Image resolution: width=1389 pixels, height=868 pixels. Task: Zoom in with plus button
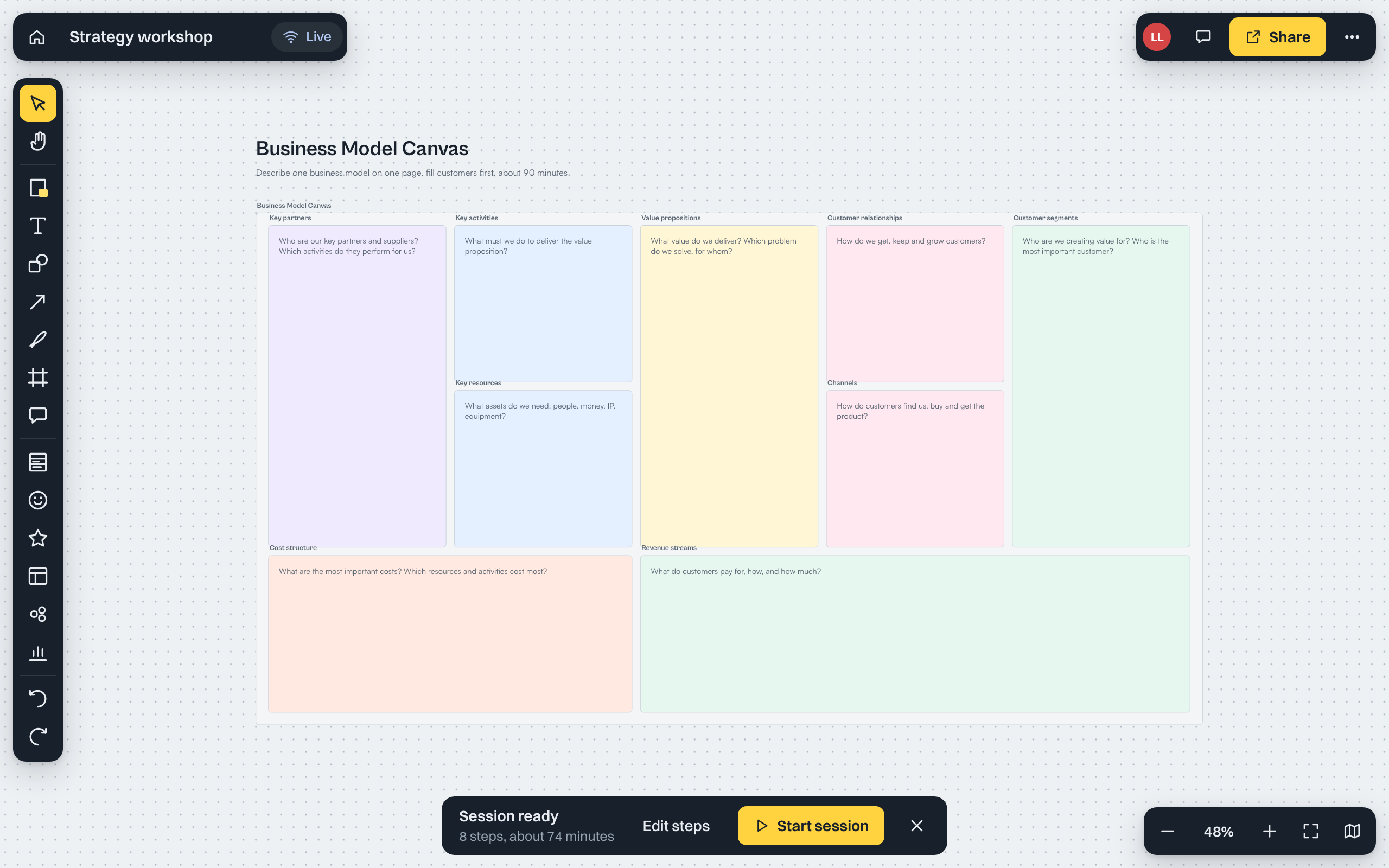tap(1269, 831)
